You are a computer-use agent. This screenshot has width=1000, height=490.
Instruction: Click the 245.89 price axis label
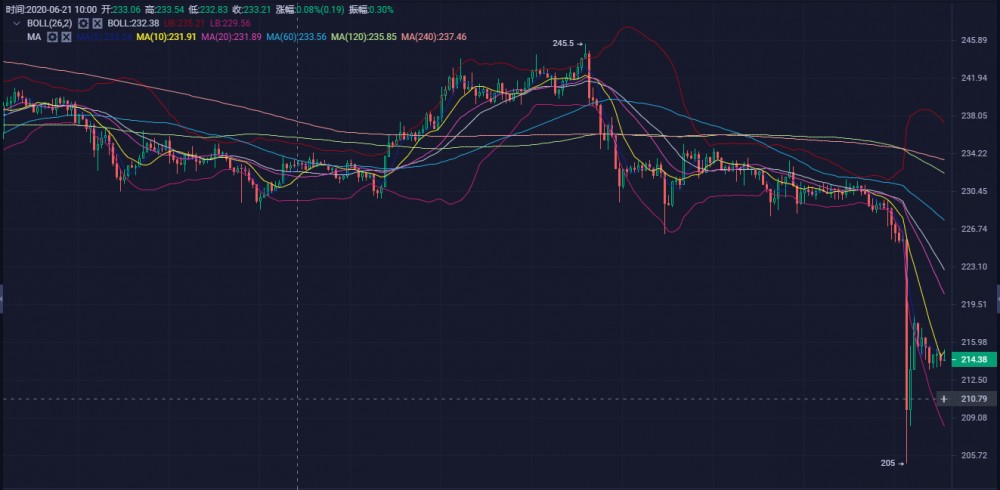(x=974, y=40)
